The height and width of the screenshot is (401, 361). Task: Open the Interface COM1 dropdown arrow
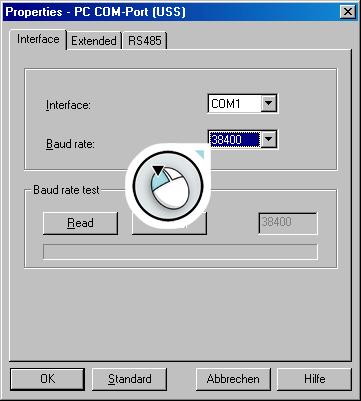coord(268,104)
